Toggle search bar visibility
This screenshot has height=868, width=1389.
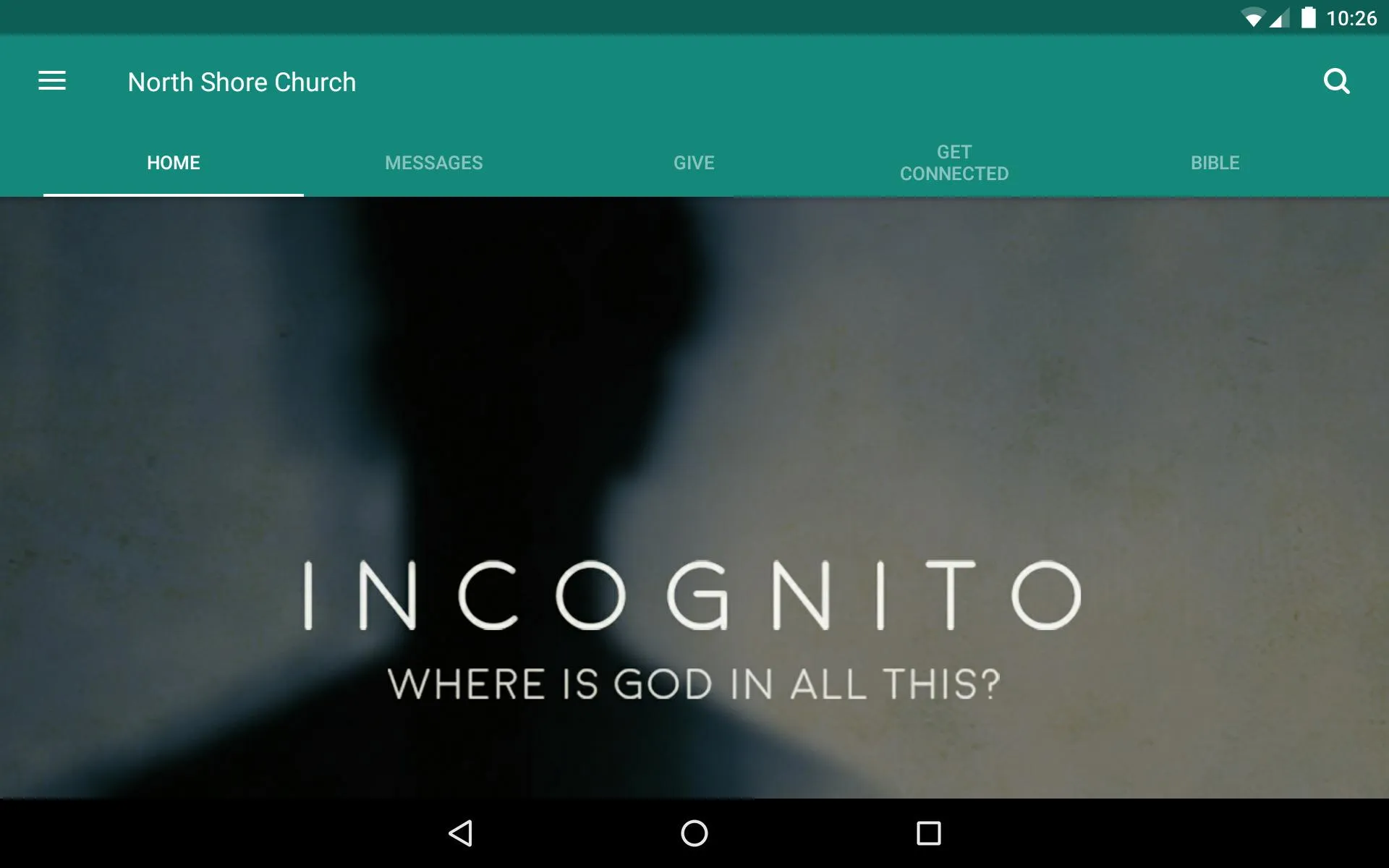[x=1337, y=81]
